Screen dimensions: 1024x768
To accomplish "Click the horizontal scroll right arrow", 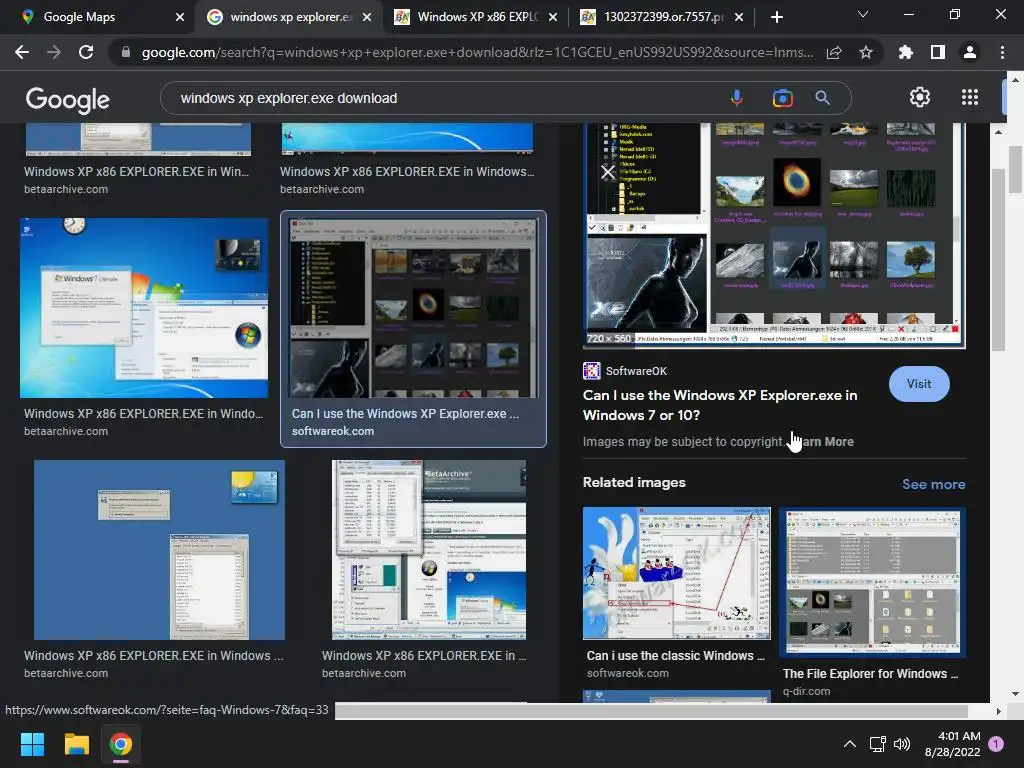I will click(999, 711).
